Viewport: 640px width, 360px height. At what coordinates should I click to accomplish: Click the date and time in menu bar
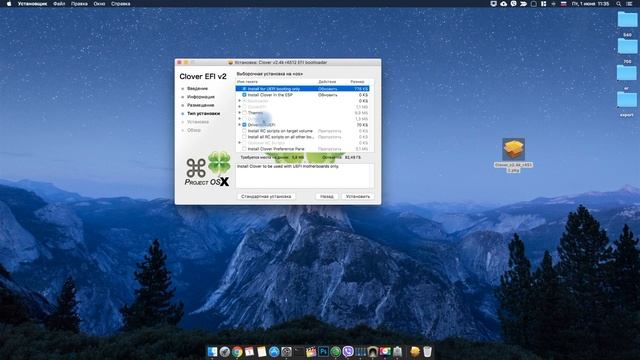tap(590, 4)
